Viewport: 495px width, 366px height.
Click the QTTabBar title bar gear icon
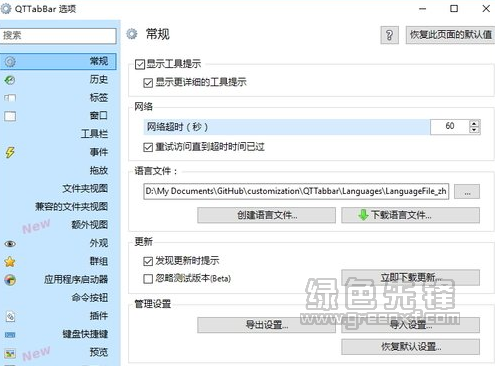6,8
